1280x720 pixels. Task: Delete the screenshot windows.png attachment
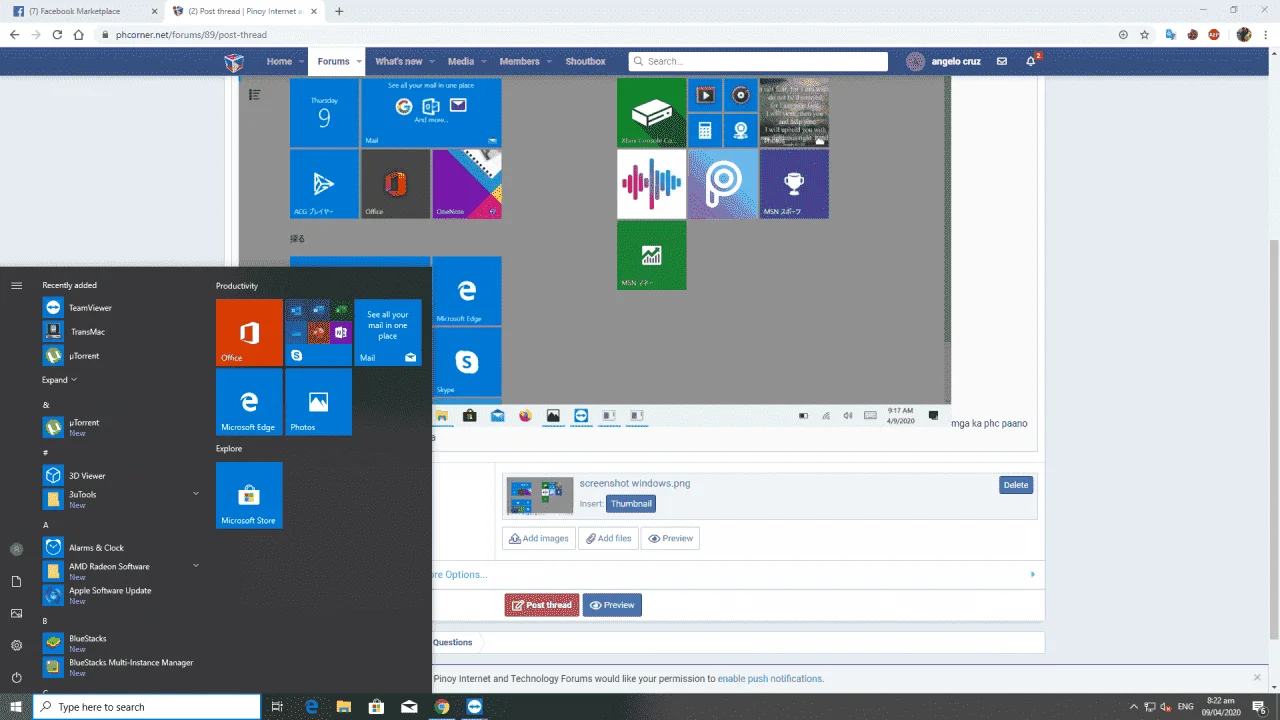coord(1016,485)
